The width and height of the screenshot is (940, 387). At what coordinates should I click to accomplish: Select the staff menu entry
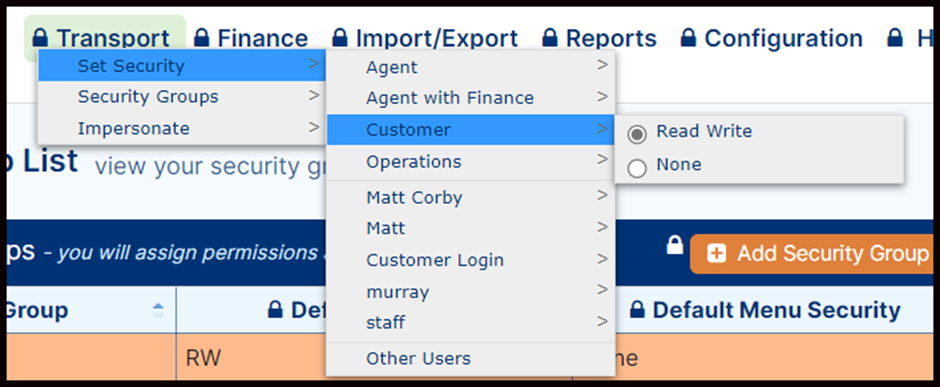[471, 322]
